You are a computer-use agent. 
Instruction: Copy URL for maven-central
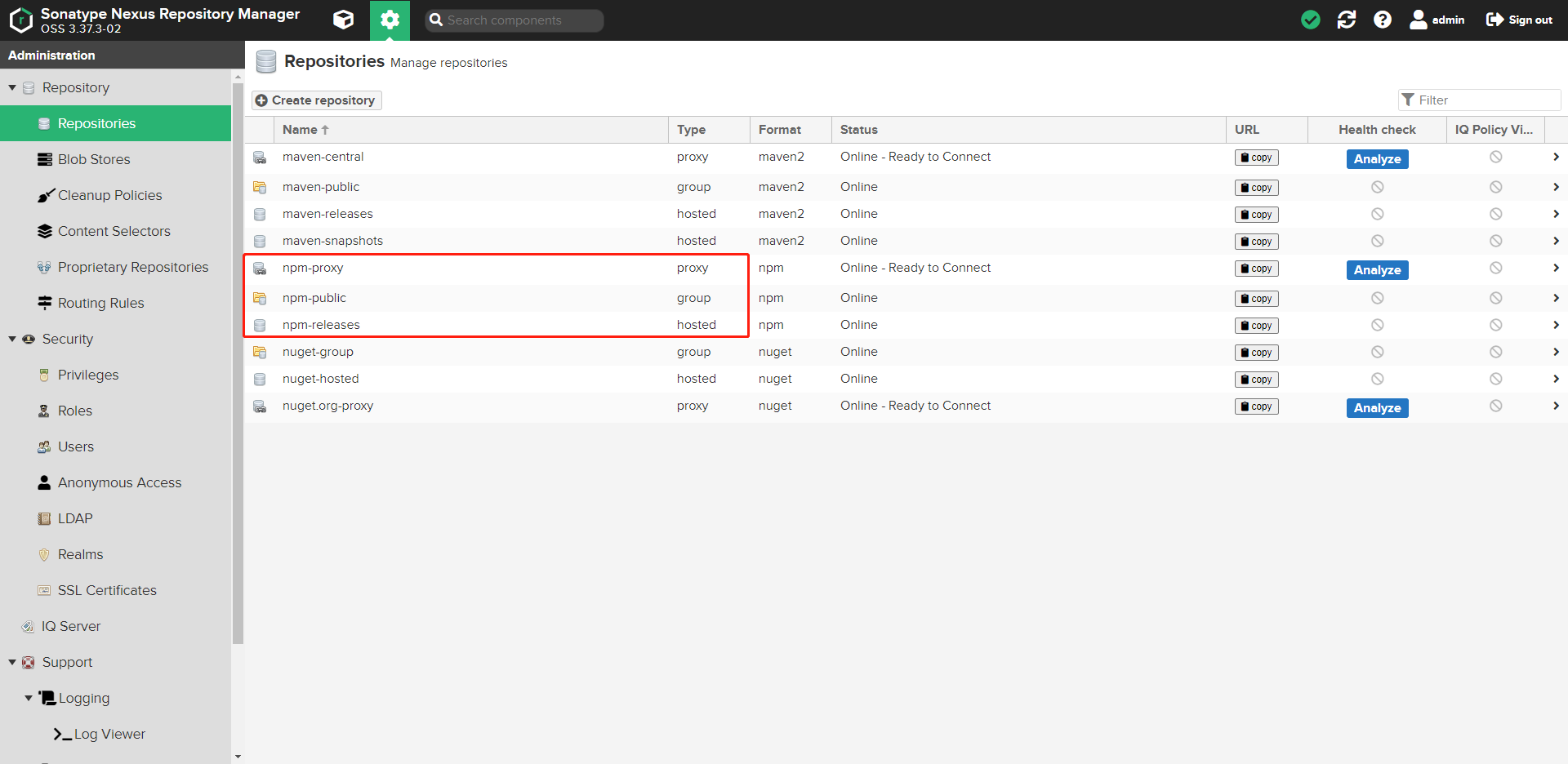point(1256,158)
